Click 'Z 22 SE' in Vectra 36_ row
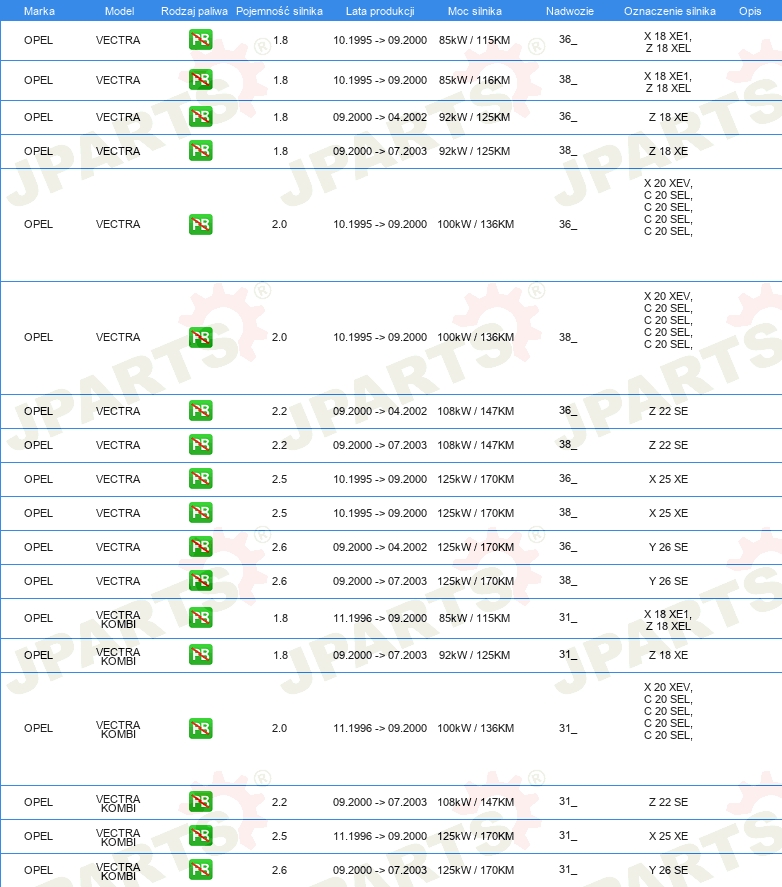This screenshot has height=887, width=782. click(668, 411)
